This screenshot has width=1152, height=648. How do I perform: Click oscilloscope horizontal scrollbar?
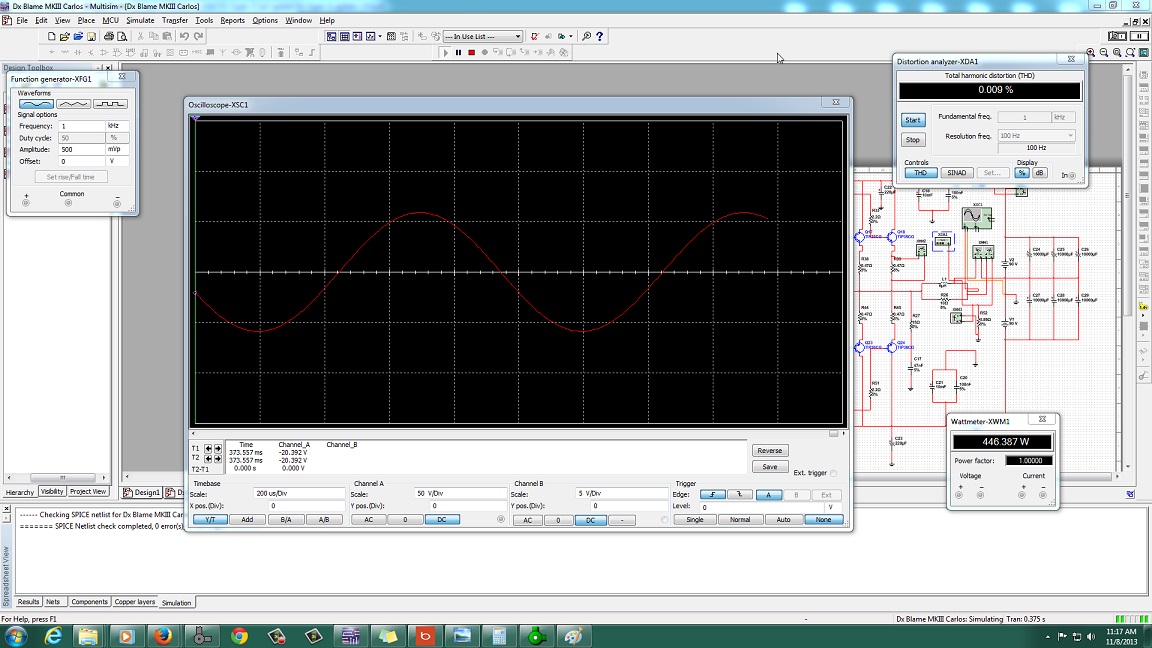tap(517, 433)
